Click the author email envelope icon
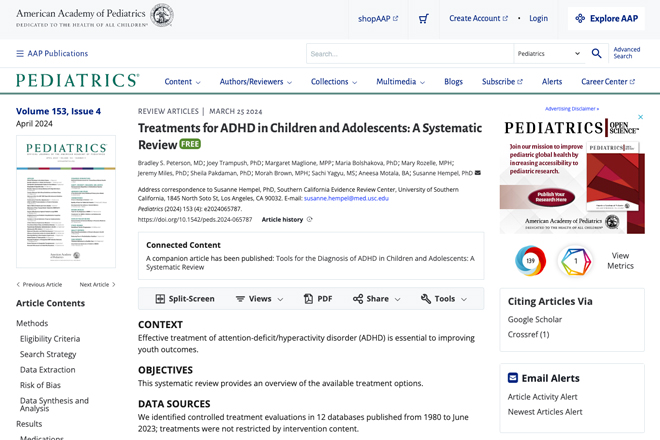This screenshot has width=660, height=440. pos(478,173)
